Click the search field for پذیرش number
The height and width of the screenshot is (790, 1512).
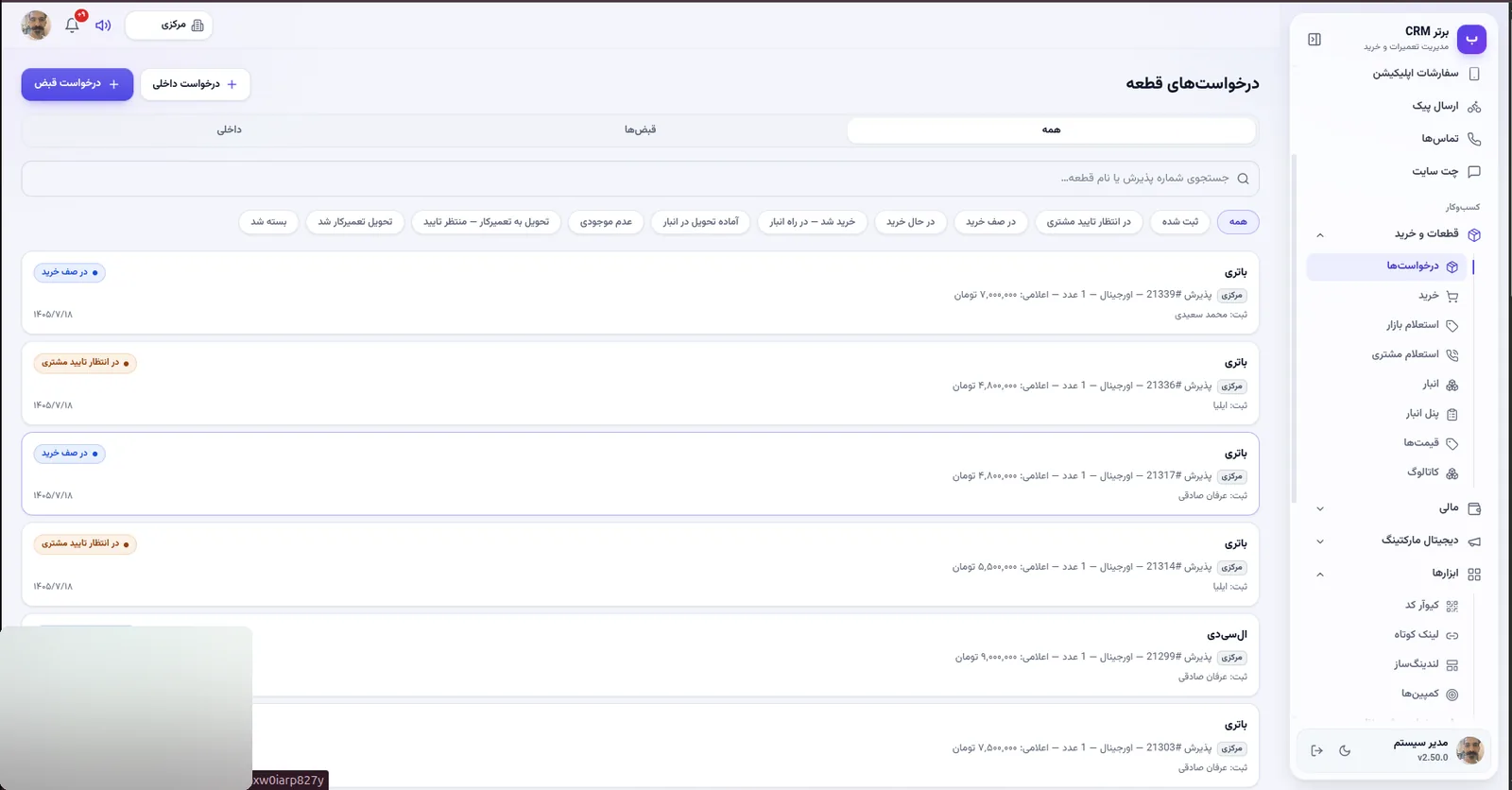[640, 179]
